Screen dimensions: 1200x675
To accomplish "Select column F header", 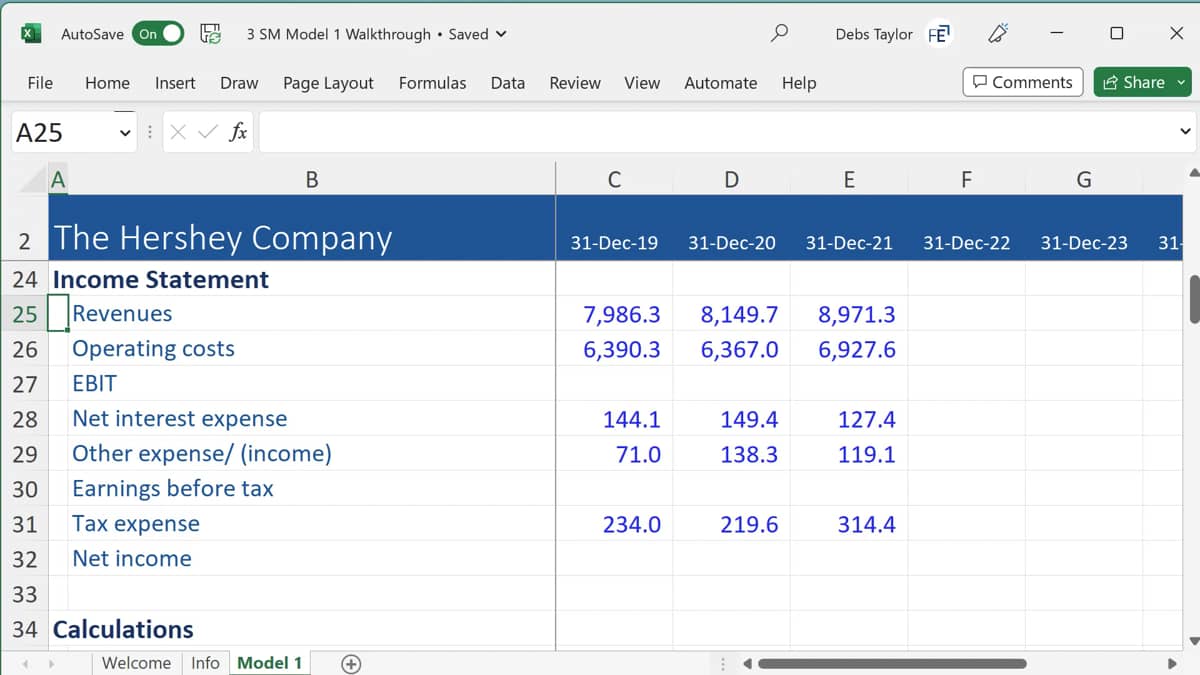I will click(966, 180).
